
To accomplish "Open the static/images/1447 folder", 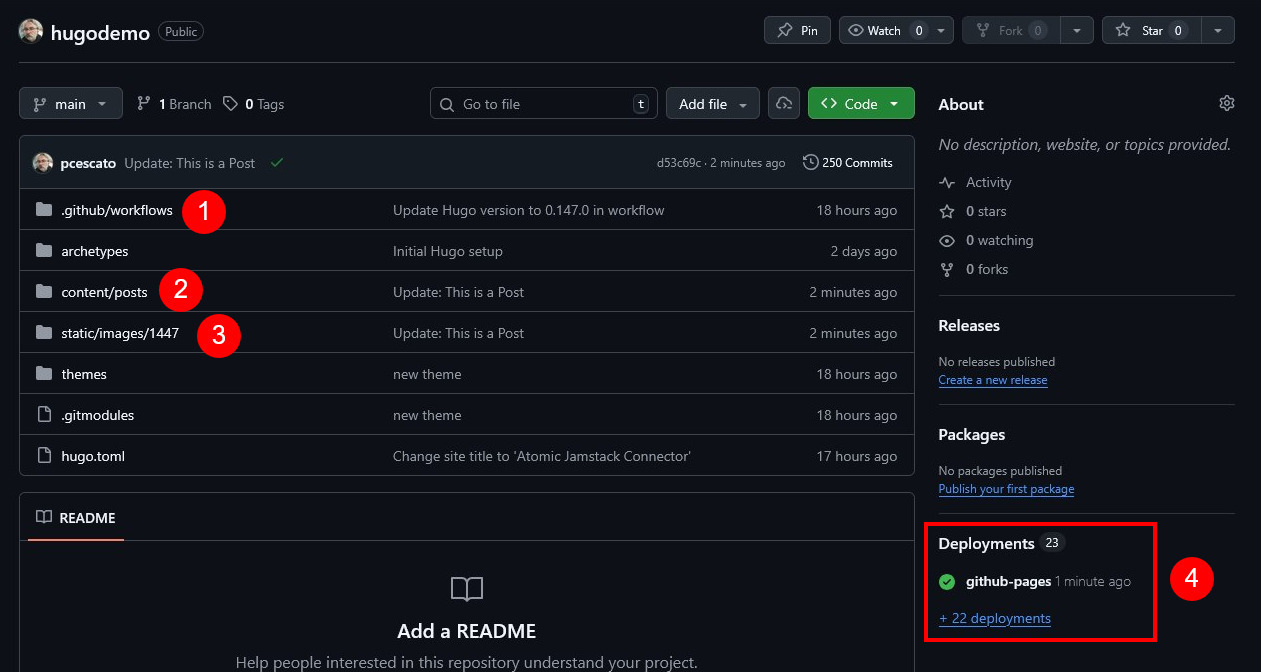I will [x=120, y=333].
